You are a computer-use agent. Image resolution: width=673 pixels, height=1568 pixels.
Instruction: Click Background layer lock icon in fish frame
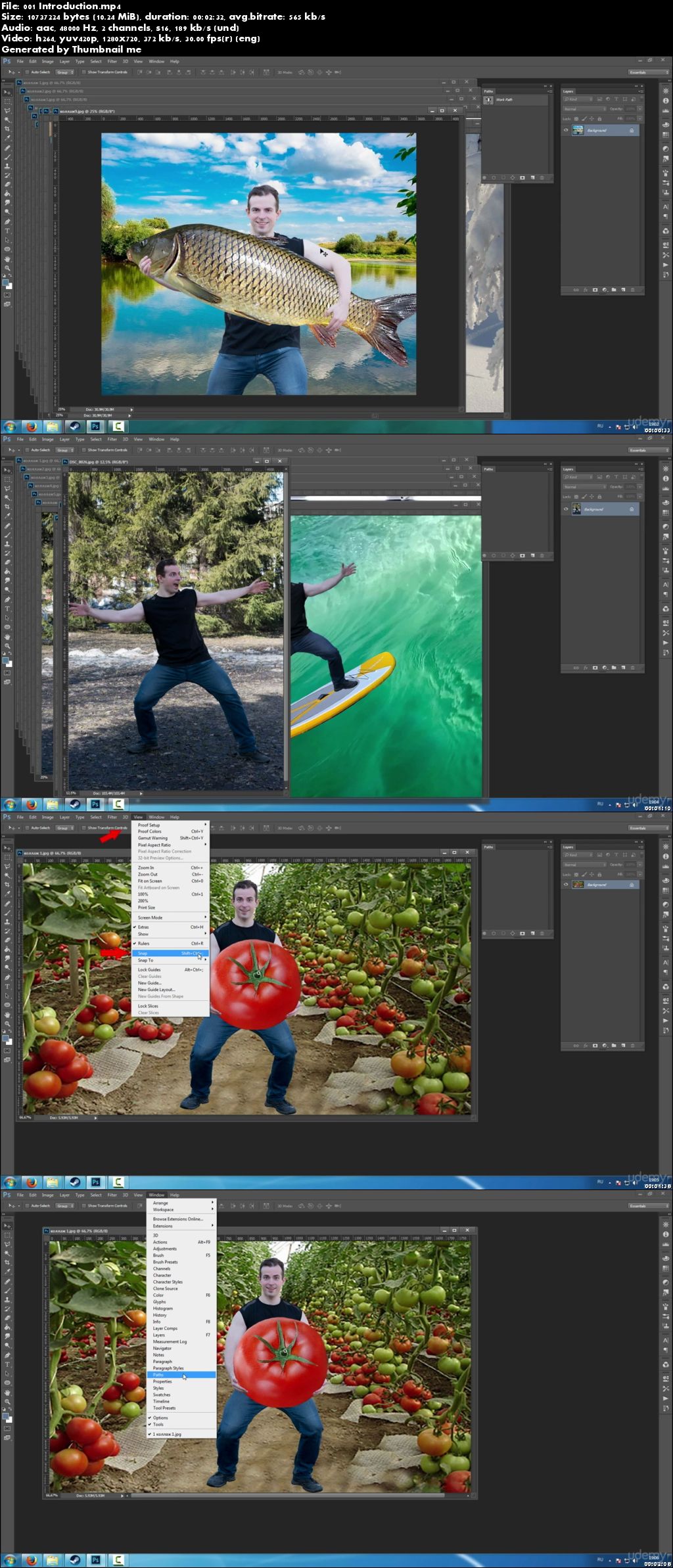[632, 130]
